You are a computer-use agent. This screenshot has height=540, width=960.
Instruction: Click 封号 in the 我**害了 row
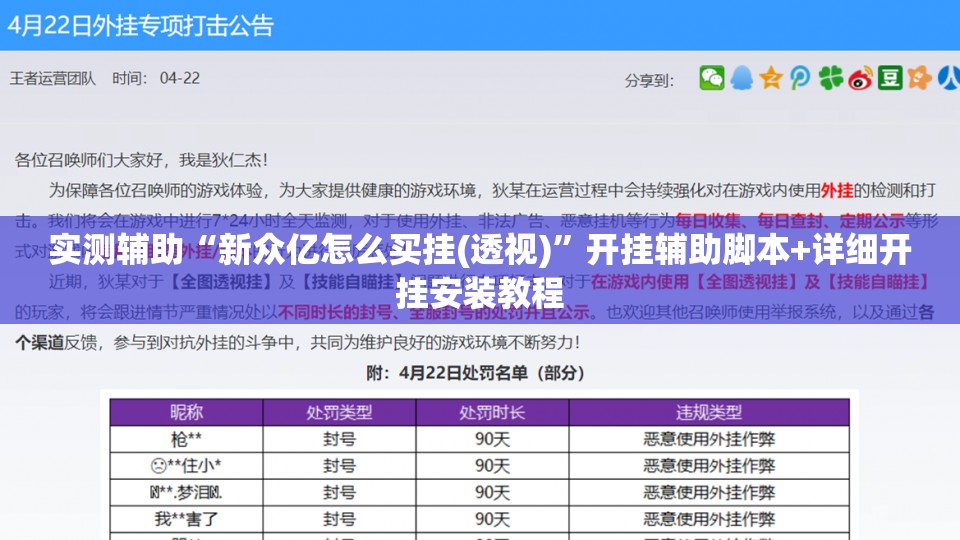point(339,519)
